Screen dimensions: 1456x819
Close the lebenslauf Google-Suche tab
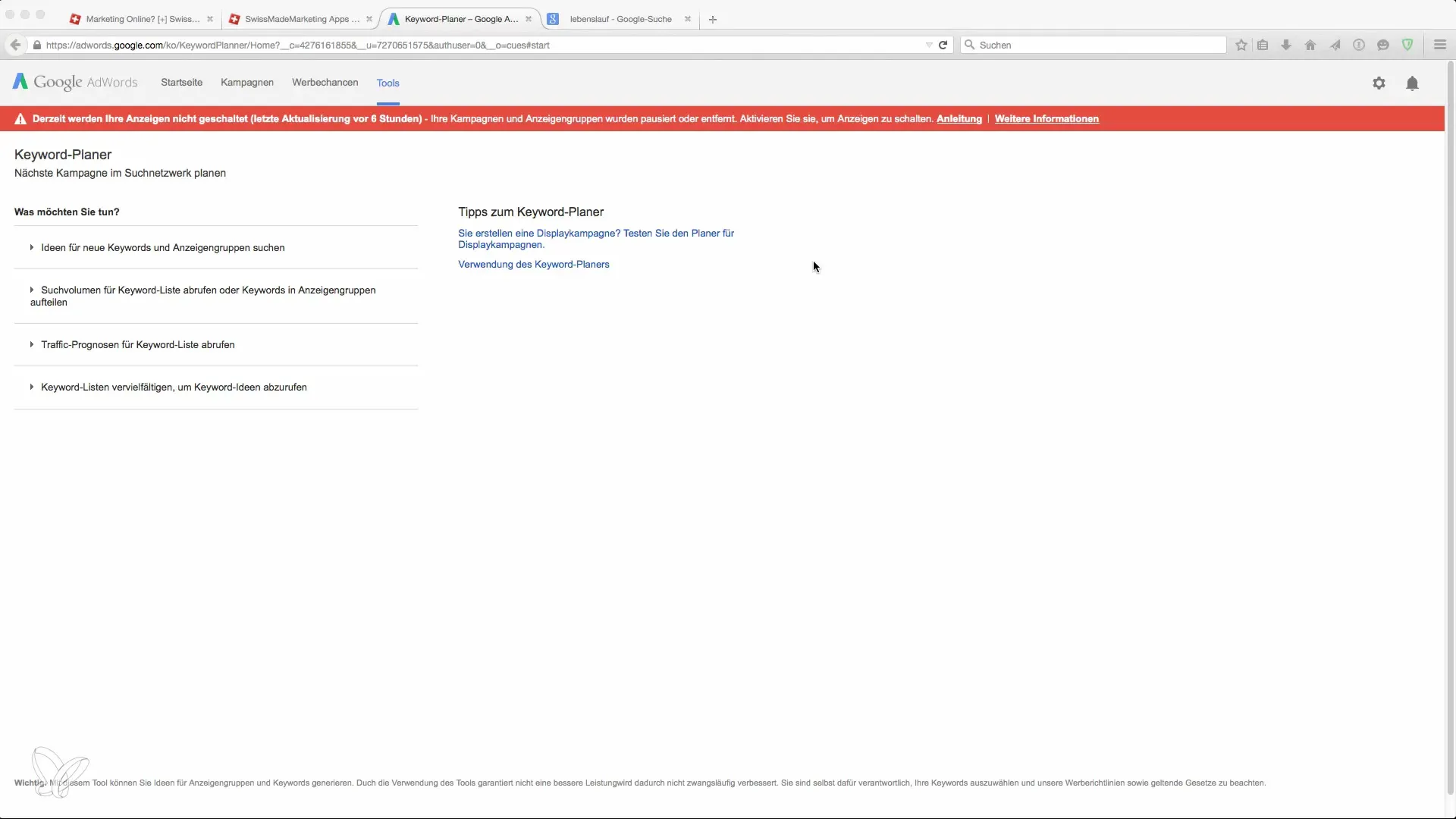[x=688, y=19]
